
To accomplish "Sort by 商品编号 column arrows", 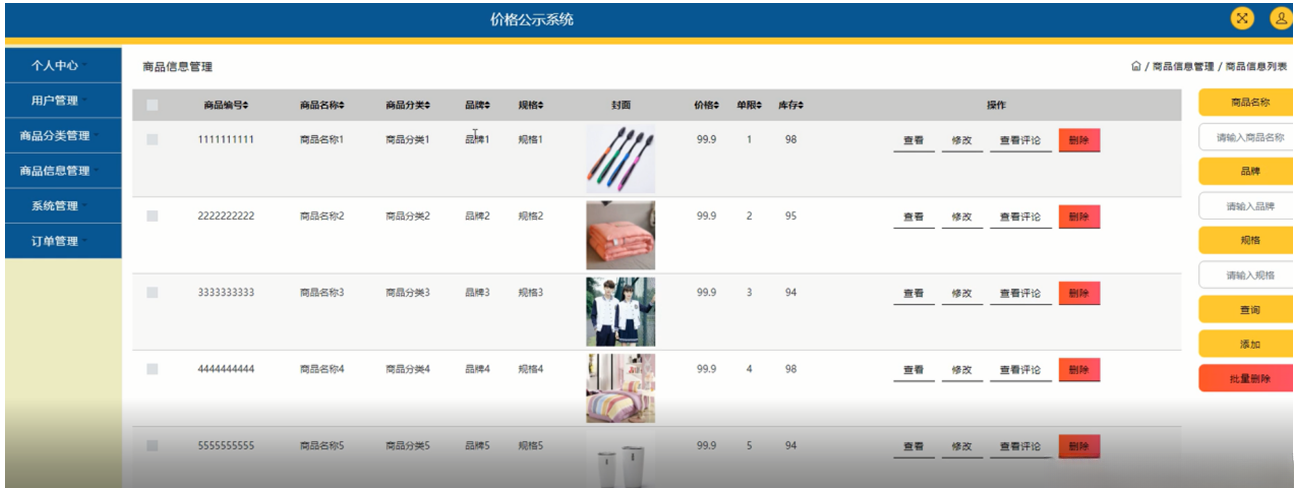I will click(x=245, y=105).
